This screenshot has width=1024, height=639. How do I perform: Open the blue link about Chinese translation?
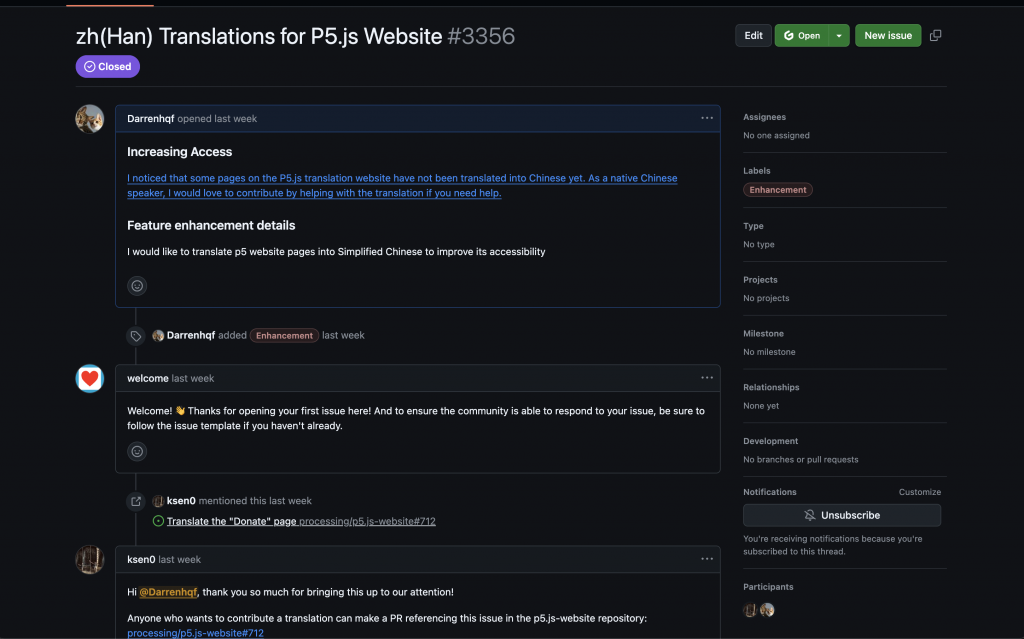[402, 186]
